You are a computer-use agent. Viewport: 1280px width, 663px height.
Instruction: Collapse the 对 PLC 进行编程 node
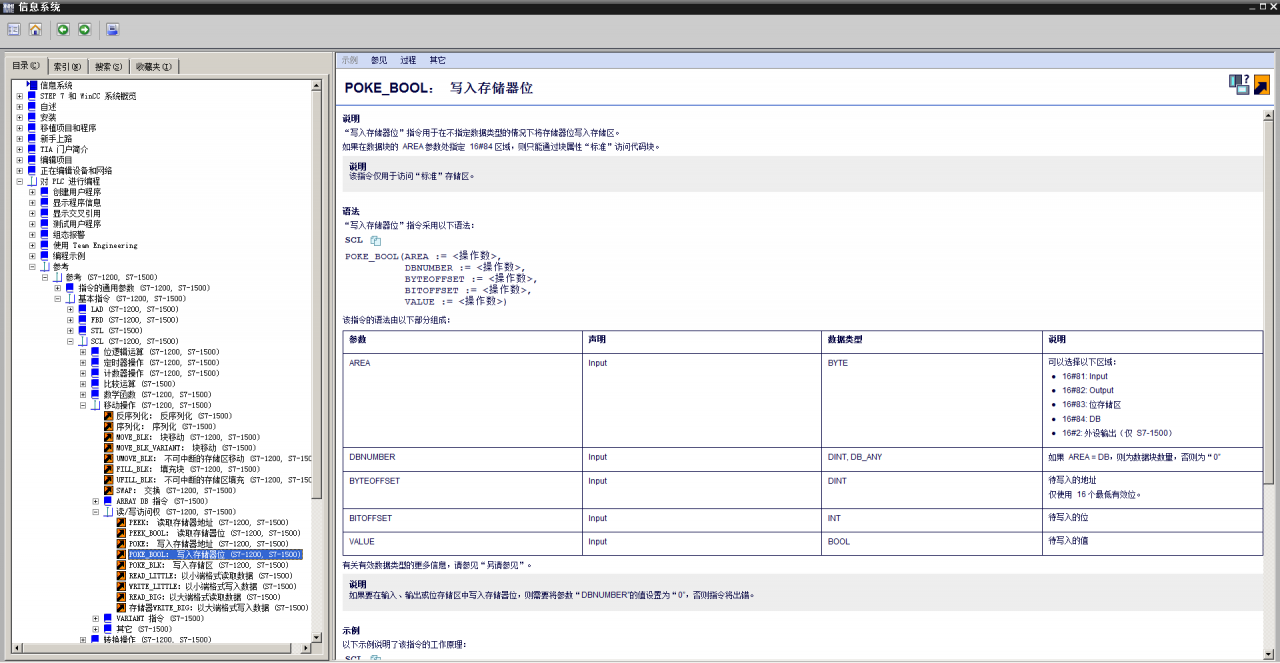click(x=19, y=181)
